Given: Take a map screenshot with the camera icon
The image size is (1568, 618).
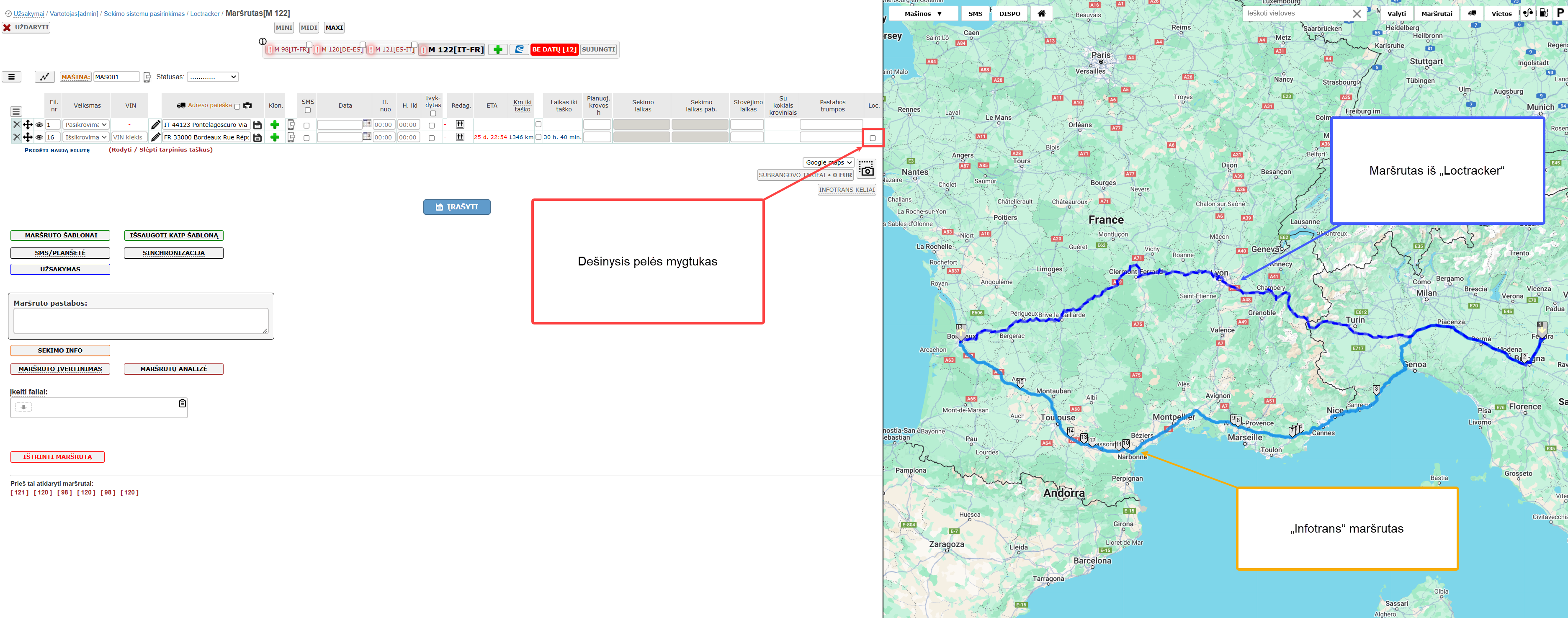Looking at the screenshot, I should (x=867, y=169).
